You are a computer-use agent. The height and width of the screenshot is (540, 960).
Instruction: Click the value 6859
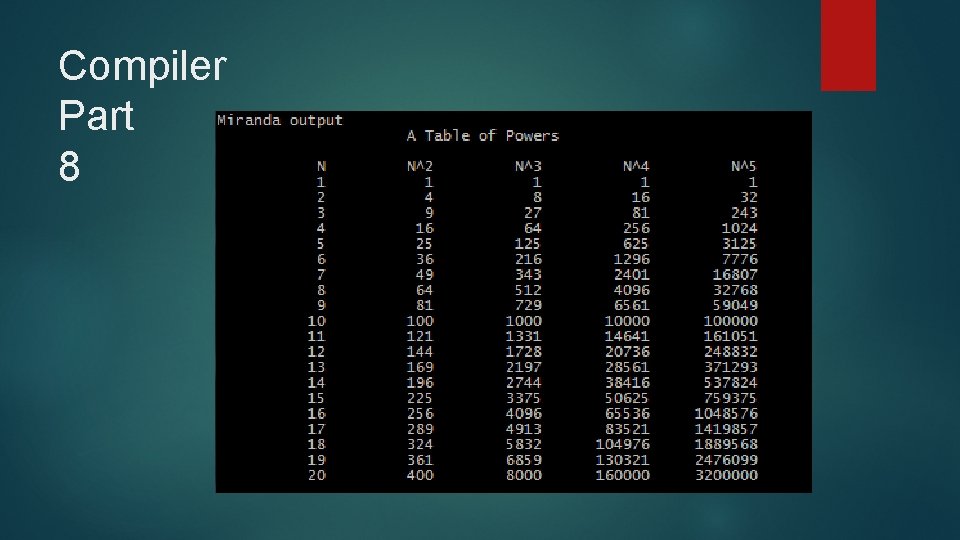click(523, 460)
